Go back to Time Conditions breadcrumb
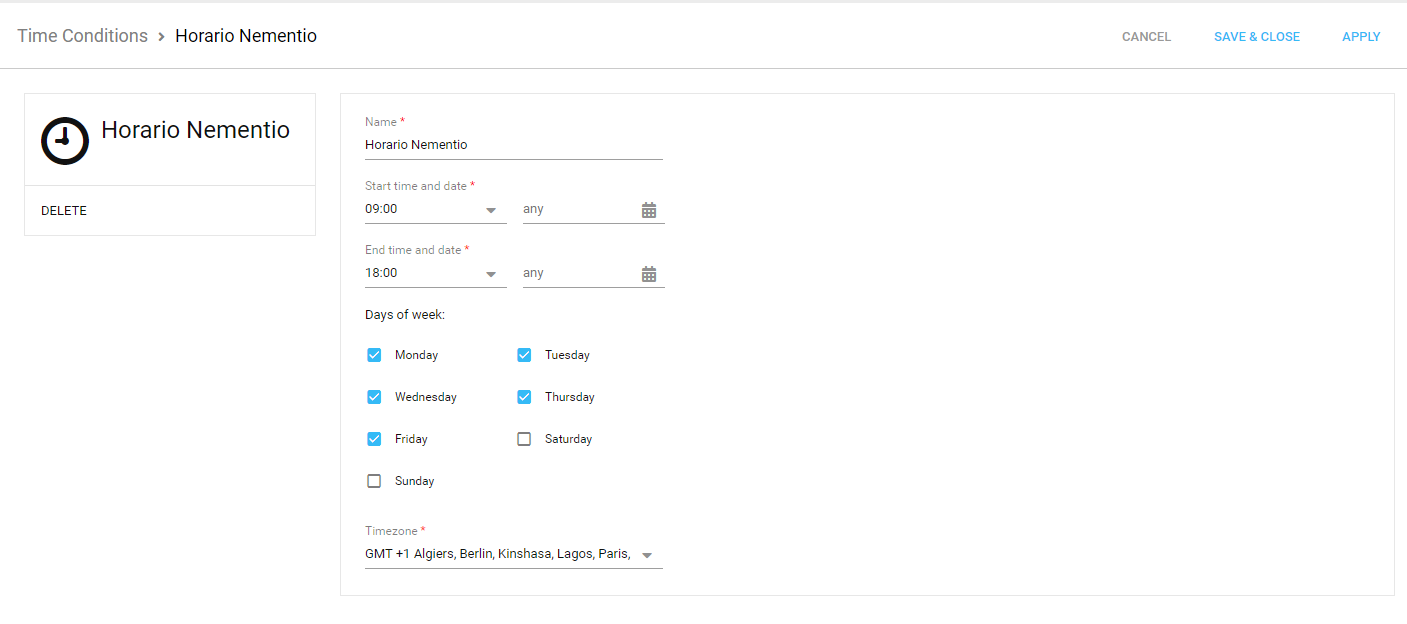 click(82, 36)
